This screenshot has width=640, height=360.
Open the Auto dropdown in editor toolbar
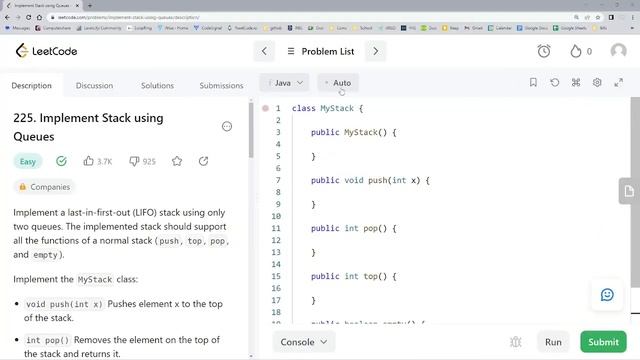pyautogui.click(x=338, y=83)
